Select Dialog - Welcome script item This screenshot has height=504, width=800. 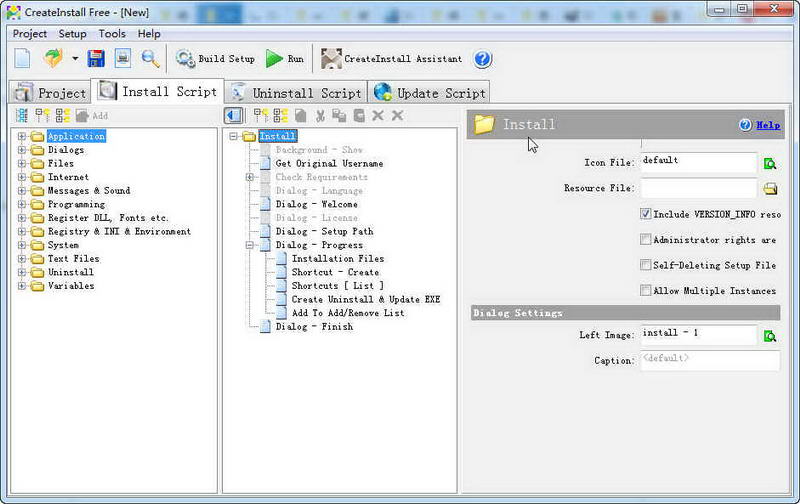(316, 204)
